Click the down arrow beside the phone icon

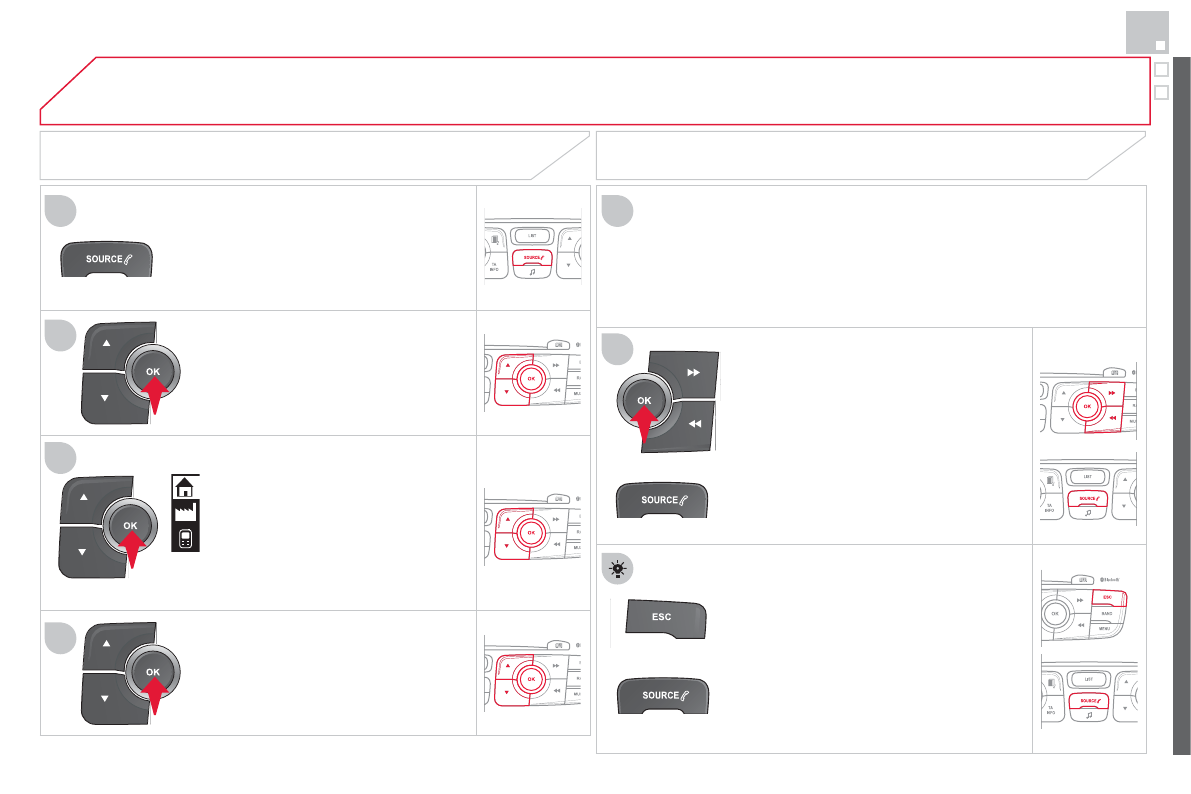[x=83, y=551]
